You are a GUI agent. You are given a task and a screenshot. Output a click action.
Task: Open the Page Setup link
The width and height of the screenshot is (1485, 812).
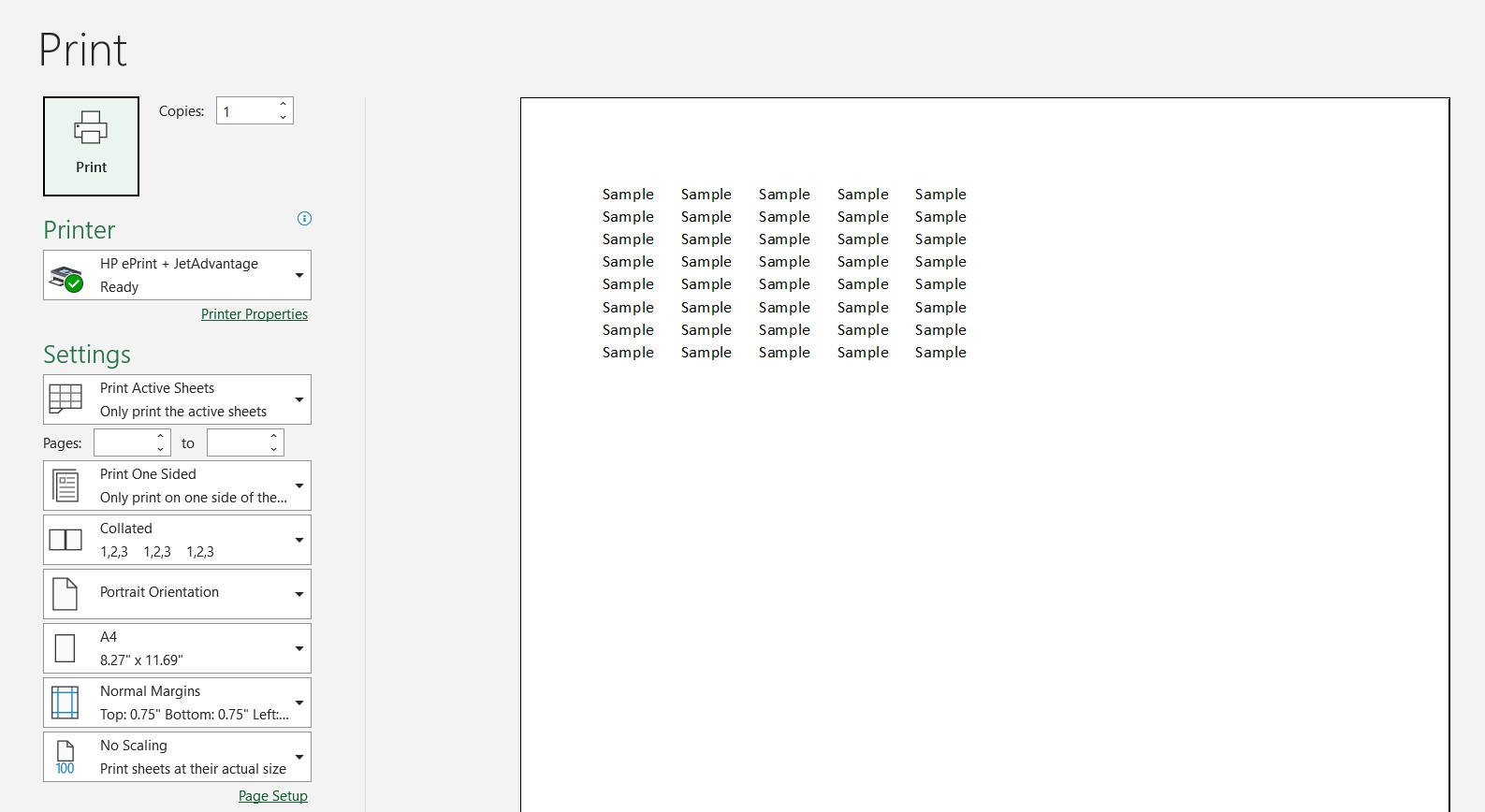coord(273,796)
